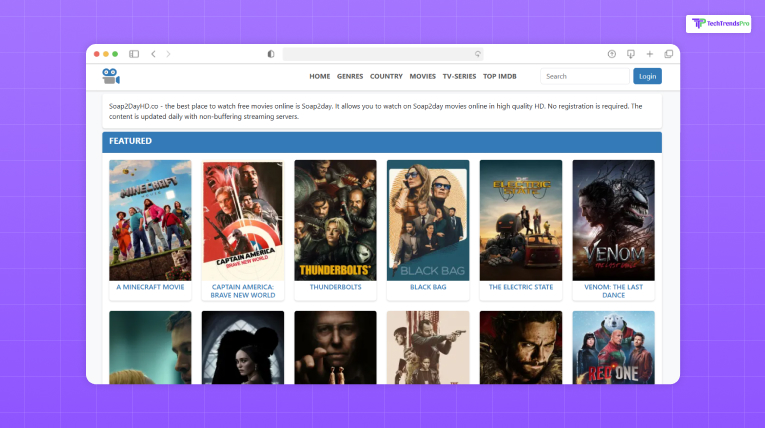Screen dimensions: 765x428
Task: Maximize the window with the green button
Action: point(115,54)
